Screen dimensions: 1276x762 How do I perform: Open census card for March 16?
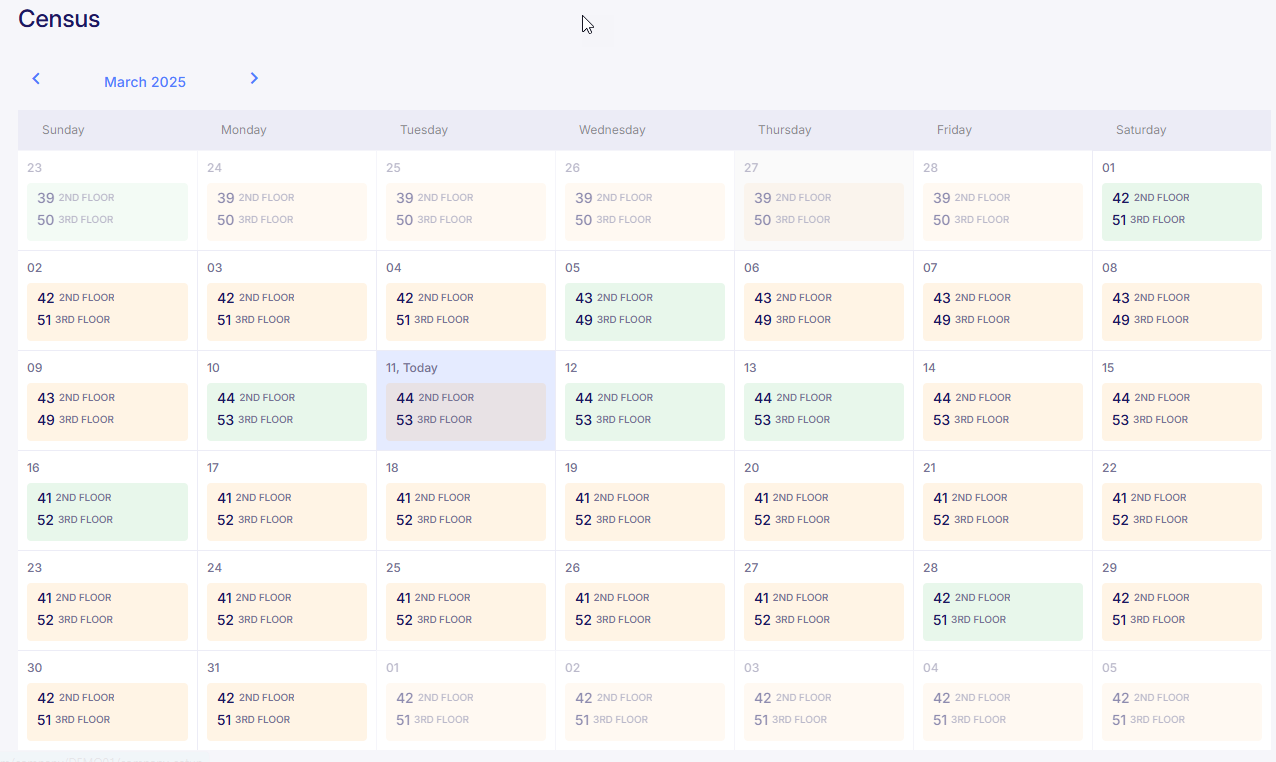pyautogui.click(x=107, y=512)
